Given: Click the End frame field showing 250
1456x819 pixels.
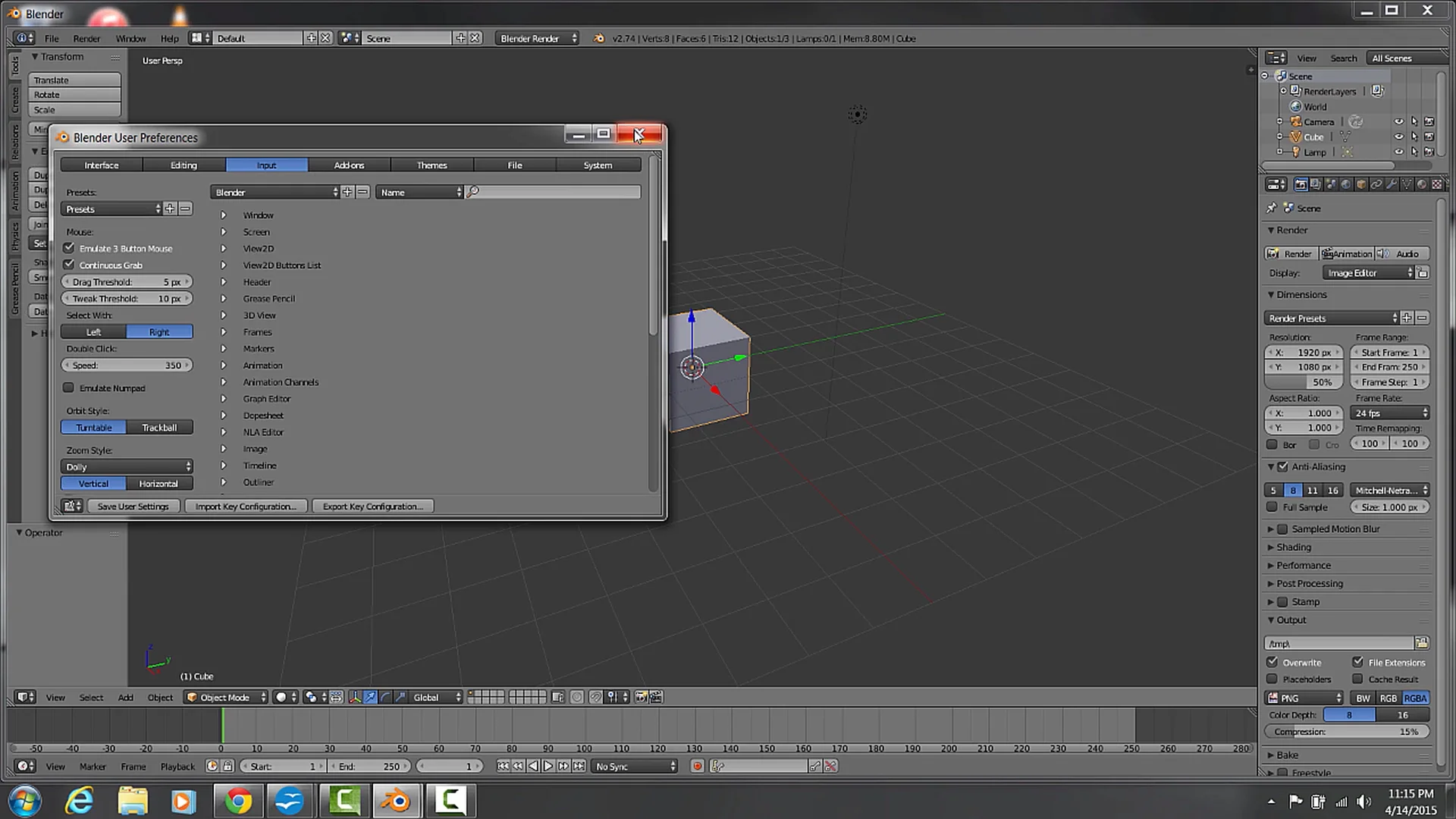Looking at the screenshot, I should (x=1389, y=366).
